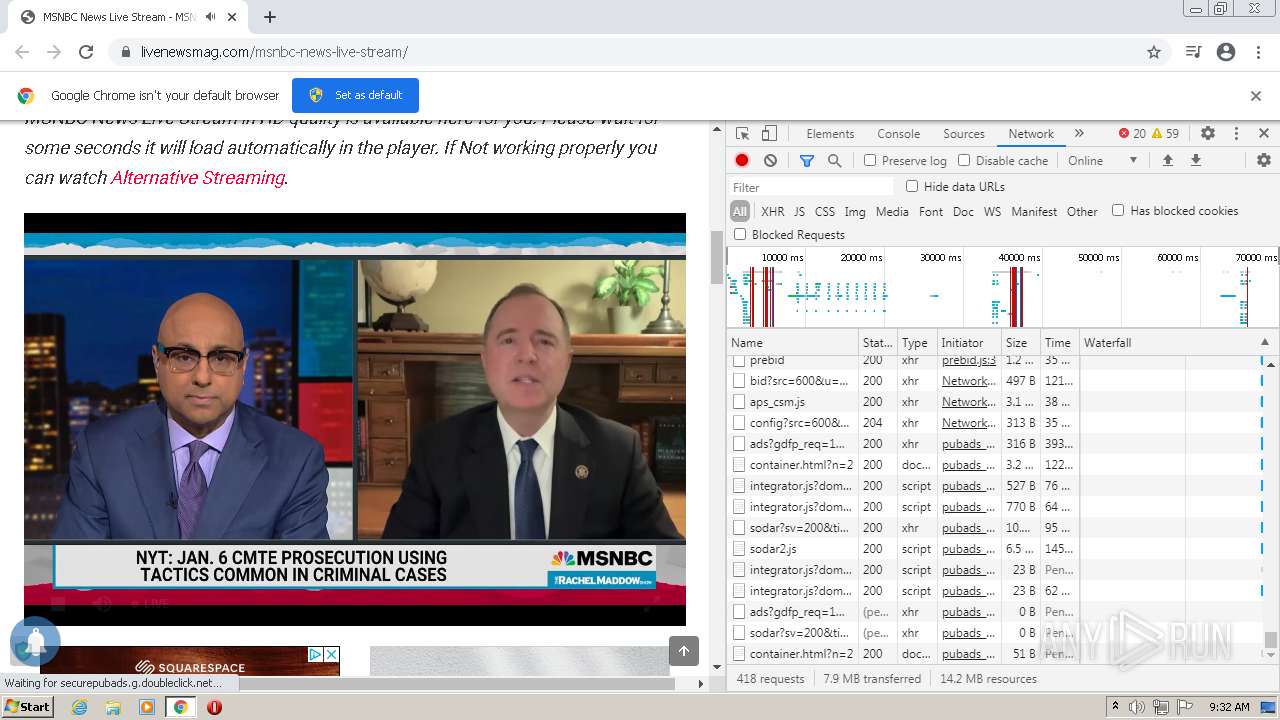Clear the network log
Viewport: 1280px width, 720px height.
tap(770, 160)
